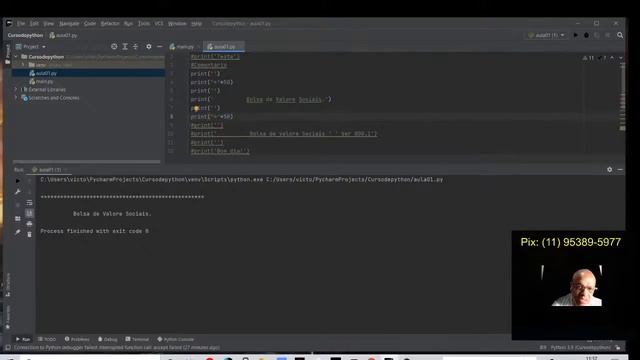Expand External Libraries node
This screenshot has height=360, width=640.
click(16, 89)
